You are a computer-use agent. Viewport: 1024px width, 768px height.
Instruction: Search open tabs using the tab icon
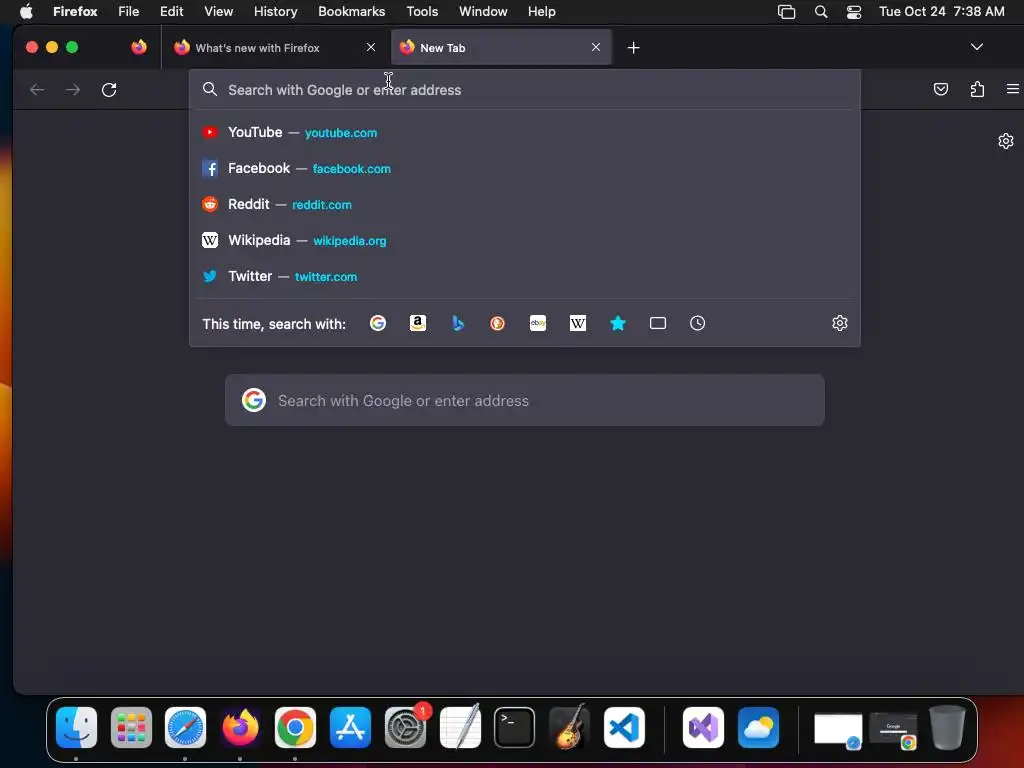[658, 323]
